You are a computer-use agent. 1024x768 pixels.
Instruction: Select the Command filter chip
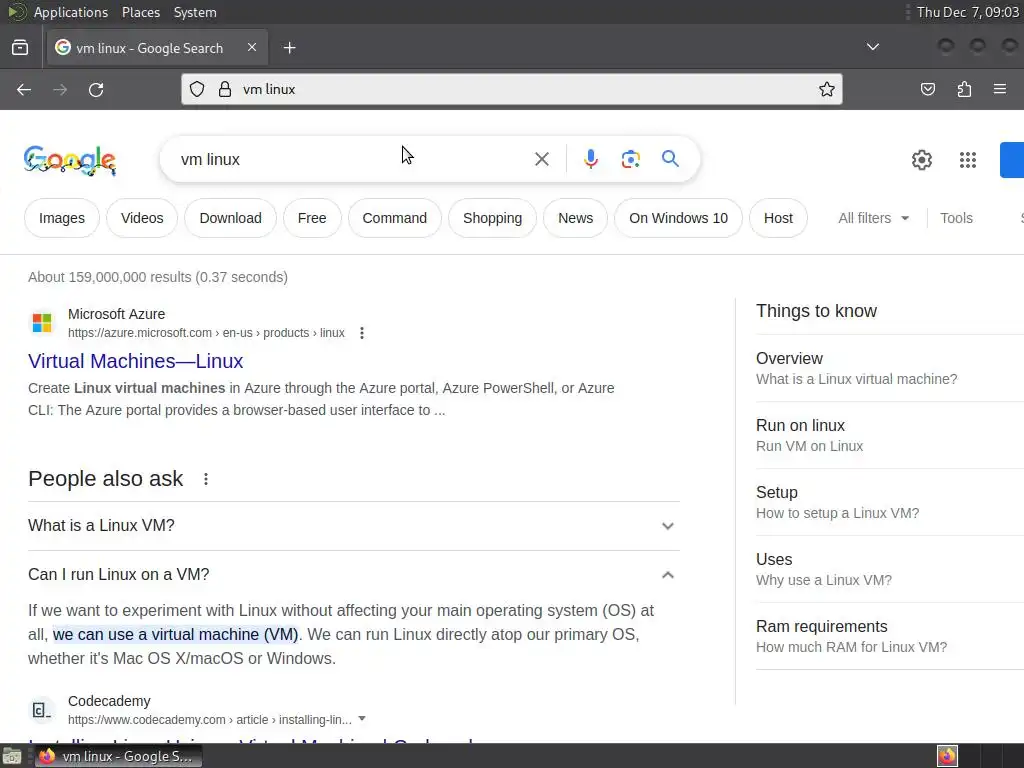pyautogui.click(x=394, y=218)
